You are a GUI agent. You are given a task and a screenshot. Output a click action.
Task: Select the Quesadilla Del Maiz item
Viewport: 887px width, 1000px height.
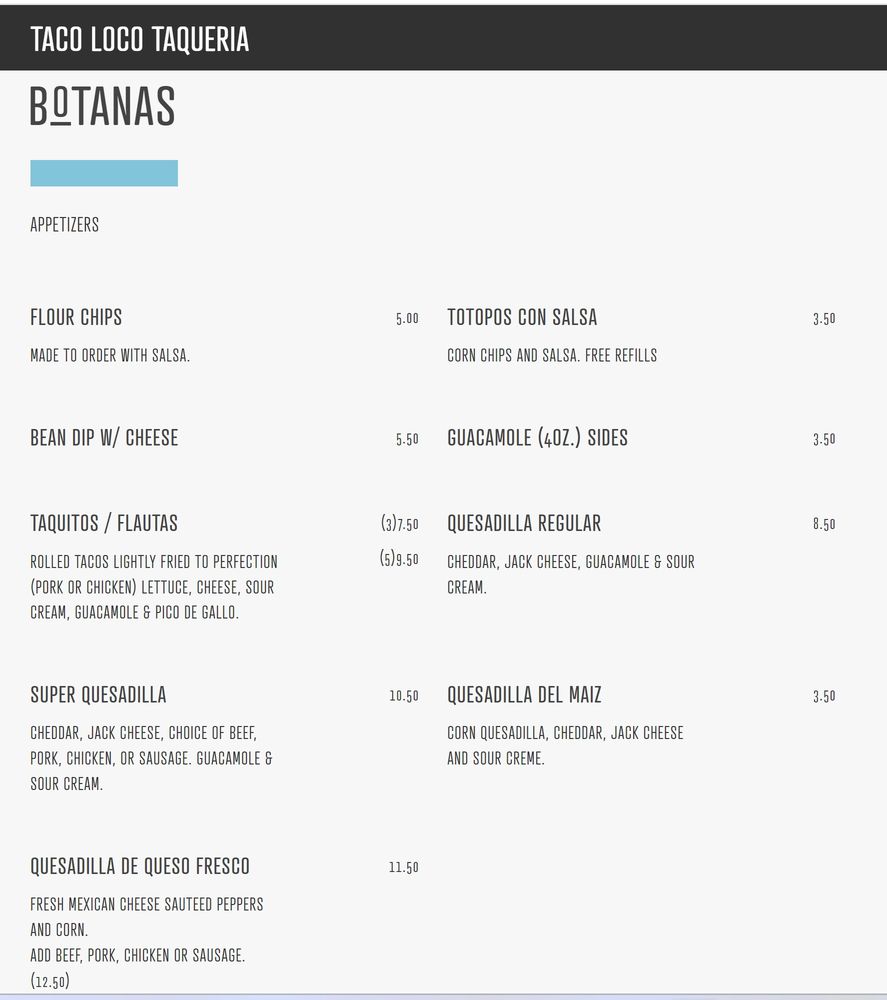[524, 695]
